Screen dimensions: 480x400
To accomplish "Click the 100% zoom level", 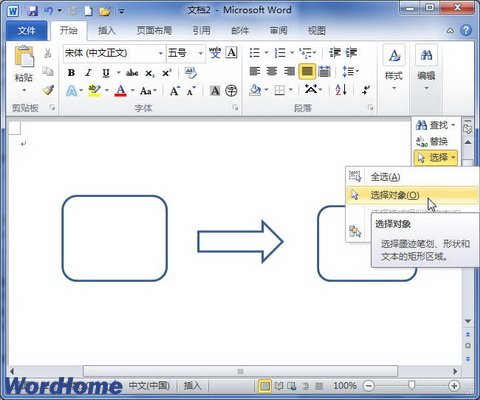I will coord(345,386).
